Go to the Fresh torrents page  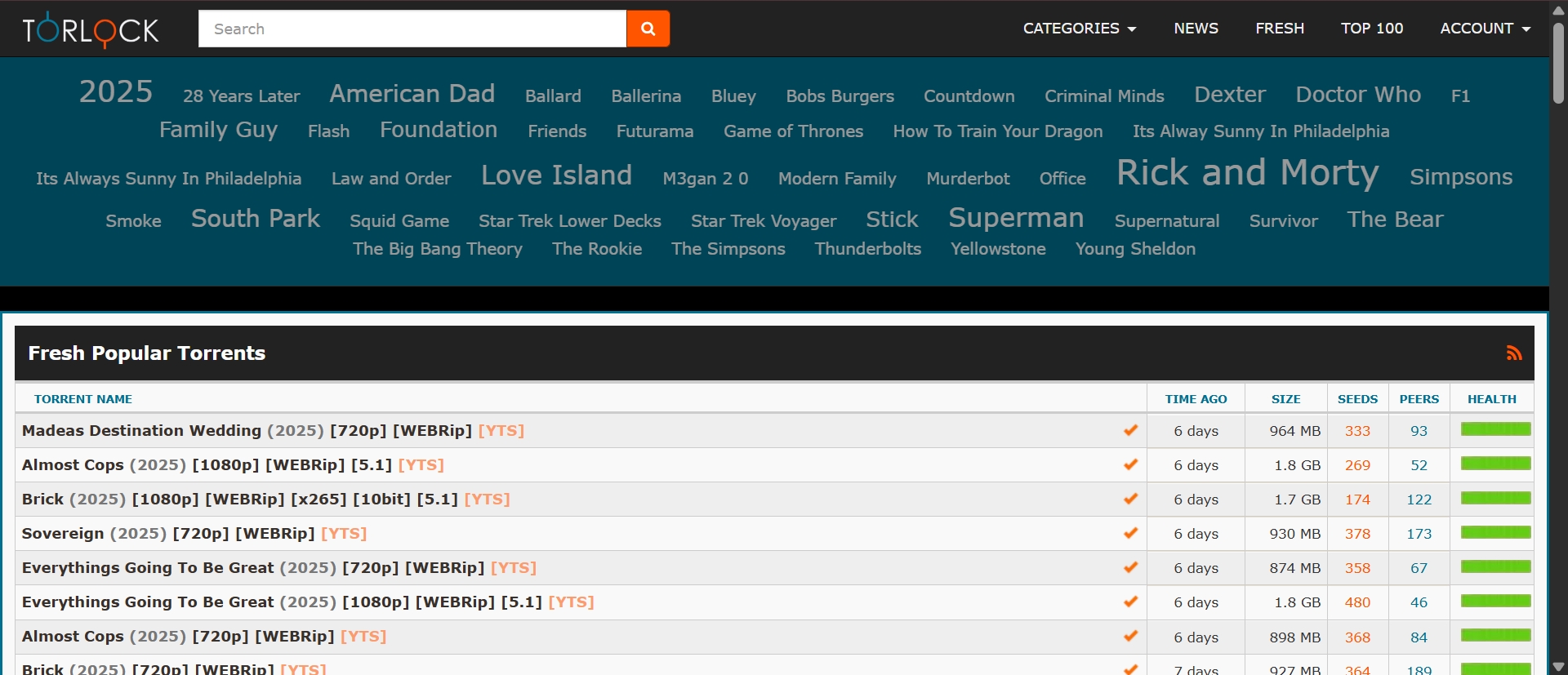(1280, 29)
